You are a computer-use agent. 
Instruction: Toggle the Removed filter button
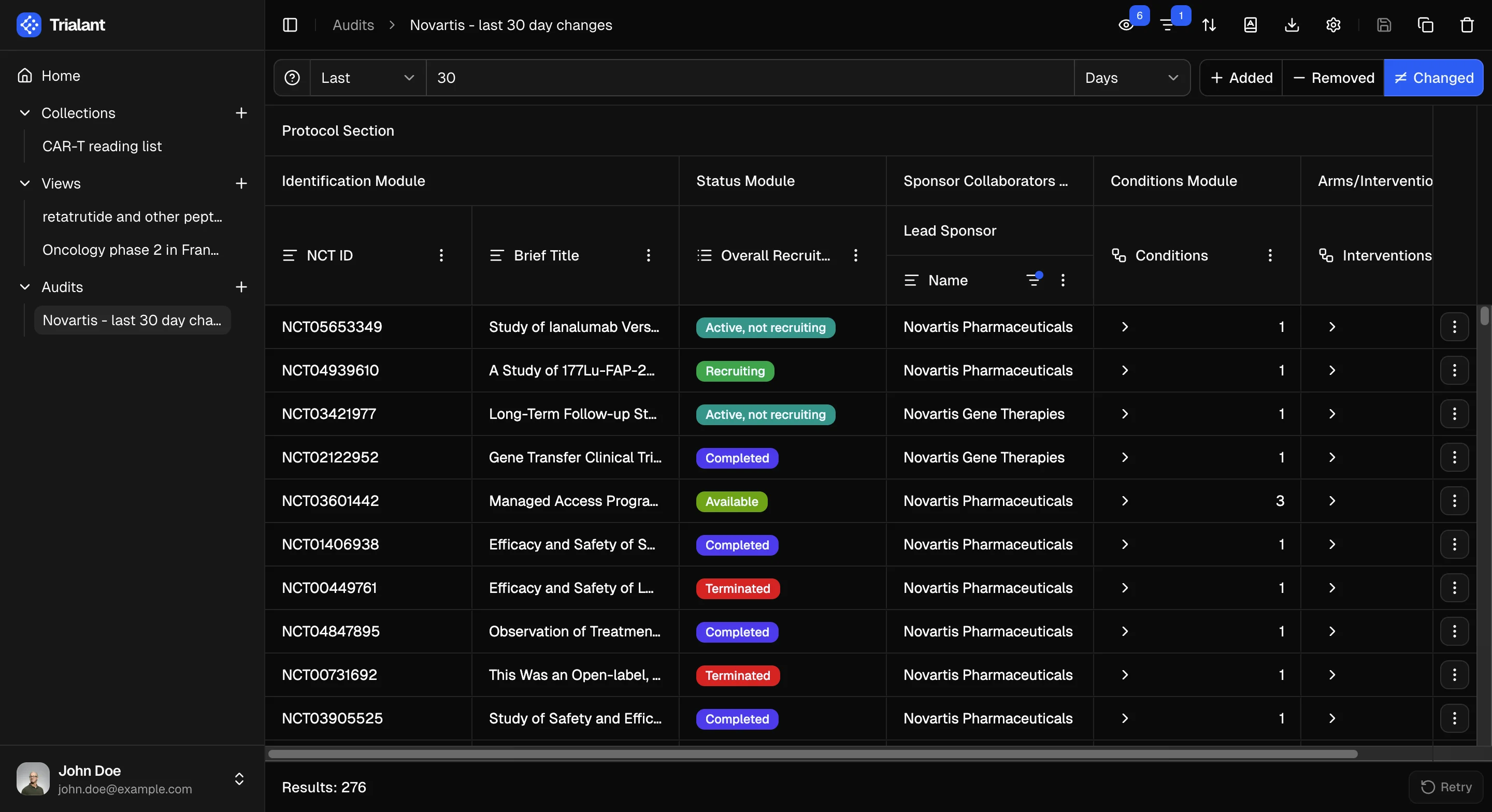(1333, 78)
